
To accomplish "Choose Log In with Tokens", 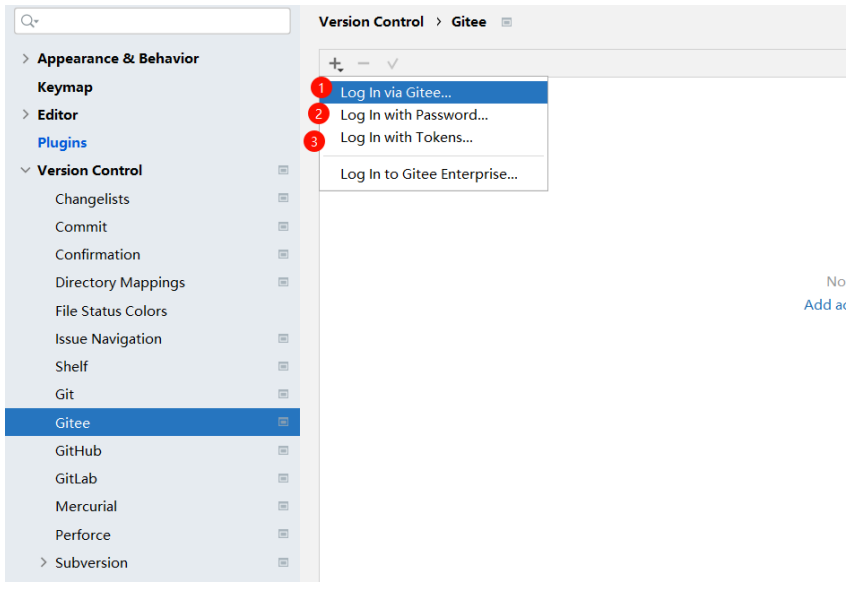I will (434, 137).
